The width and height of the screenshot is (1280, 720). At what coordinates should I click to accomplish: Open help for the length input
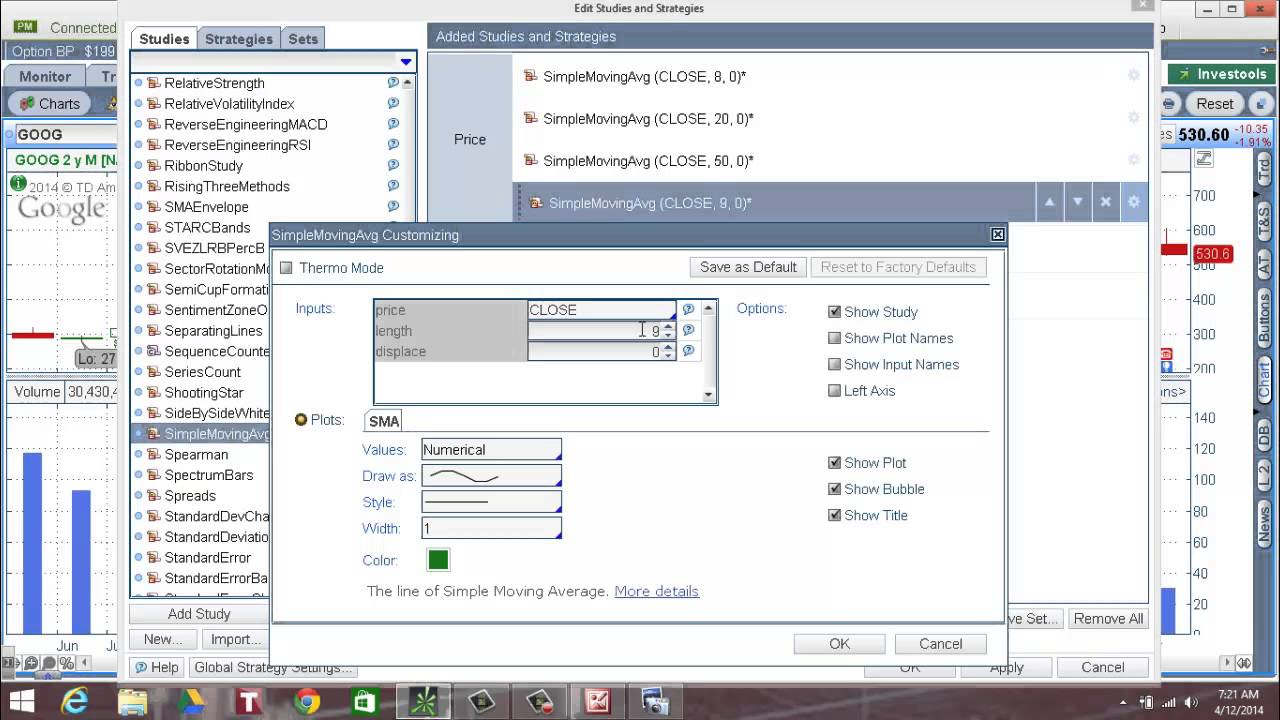pyautogui.click(x=688, y=330)
